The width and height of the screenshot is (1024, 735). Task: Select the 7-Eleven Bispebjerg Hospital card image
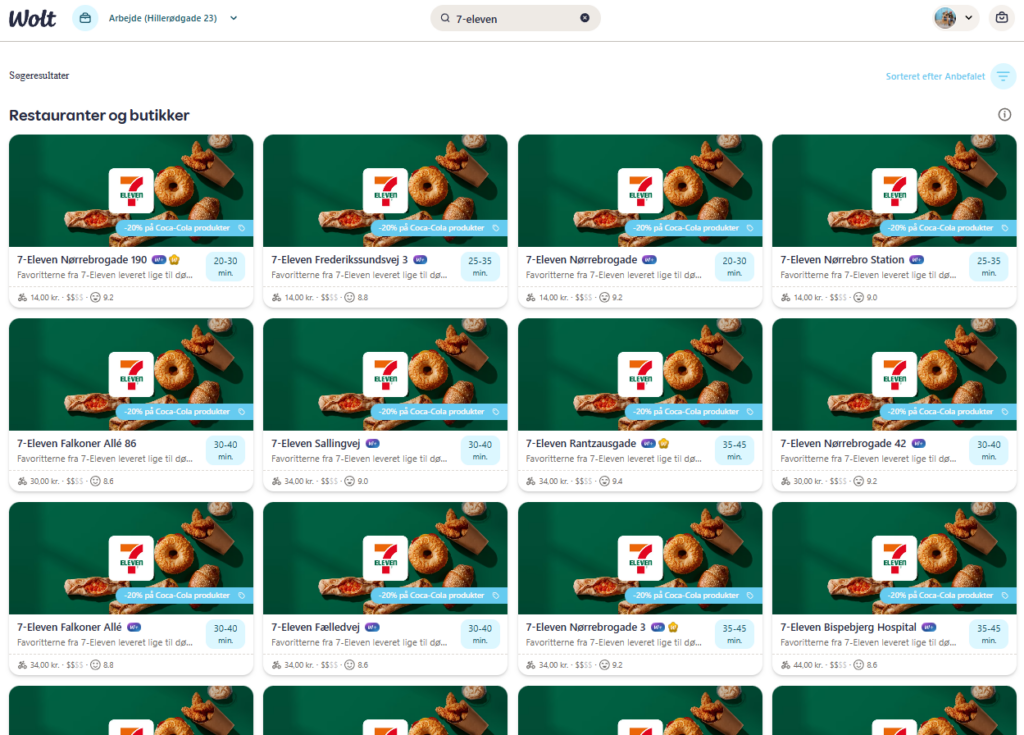894,558
